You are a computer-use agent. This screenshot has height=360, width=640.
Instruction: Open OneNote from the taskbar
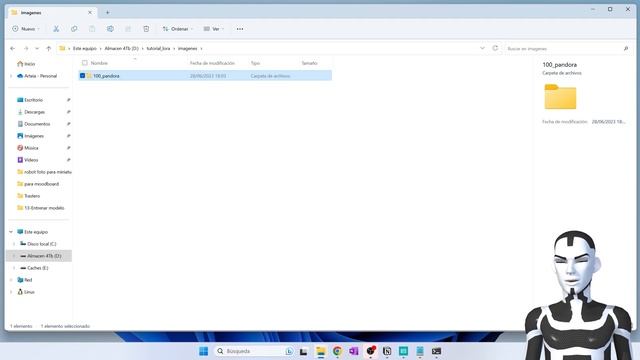tap(353, 351)
